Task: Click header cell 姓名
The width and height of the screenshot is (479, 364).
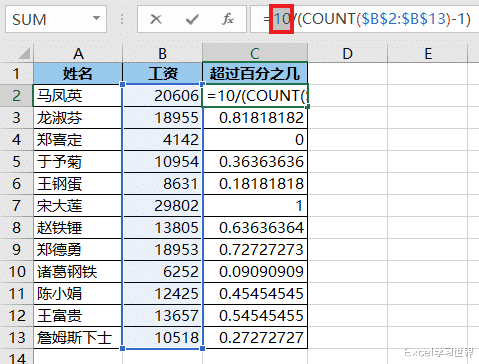Action: pyautogui.click(x=78, y=73)
